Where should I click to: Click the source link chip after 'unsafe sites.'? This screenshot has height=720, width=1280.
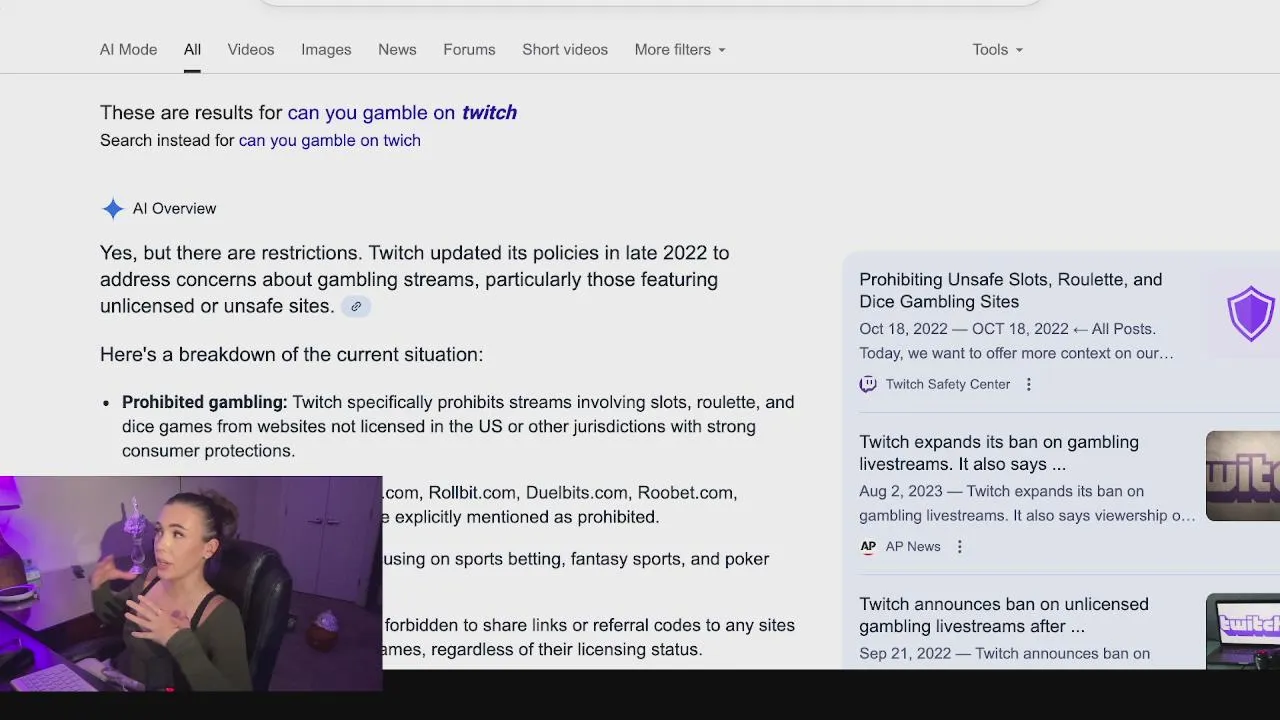coord(356,306)
